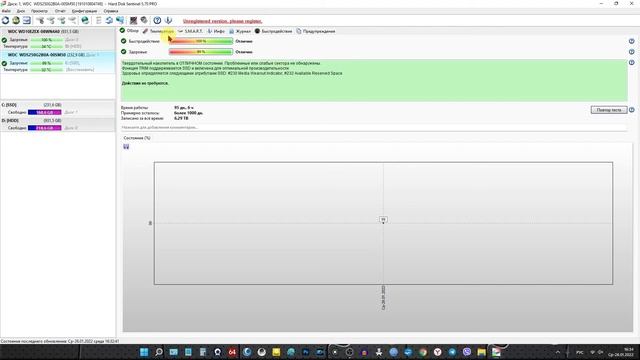Open the Справка menu
The width and height of the screenshot is (640, 360).
[111, 11]
